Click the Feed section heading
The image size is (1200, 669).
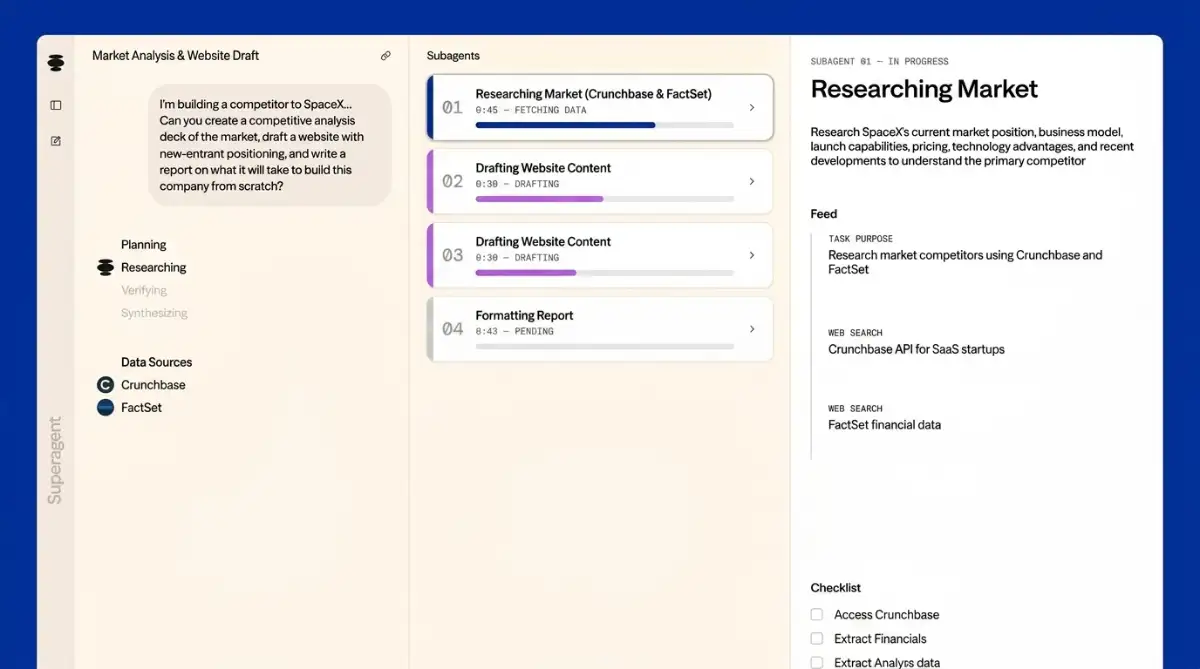(x=824, y=214)
